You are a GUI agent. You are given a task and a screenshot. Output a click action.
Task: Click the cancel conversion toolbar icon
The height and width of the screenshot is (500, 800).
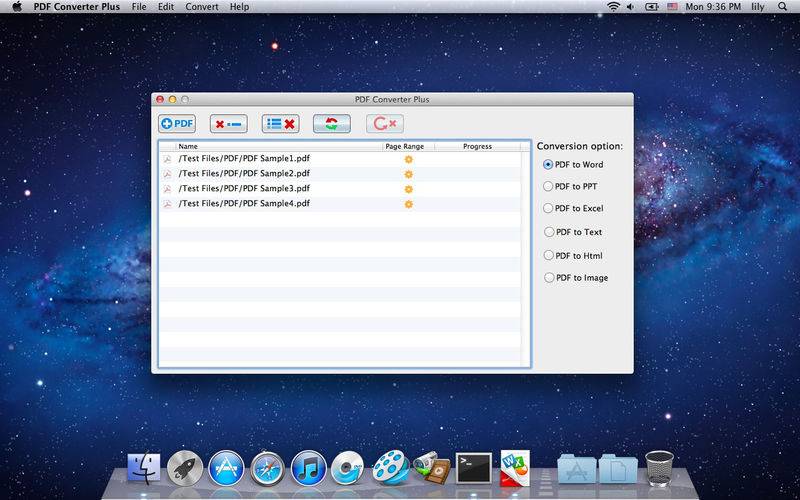click(385, 123)
